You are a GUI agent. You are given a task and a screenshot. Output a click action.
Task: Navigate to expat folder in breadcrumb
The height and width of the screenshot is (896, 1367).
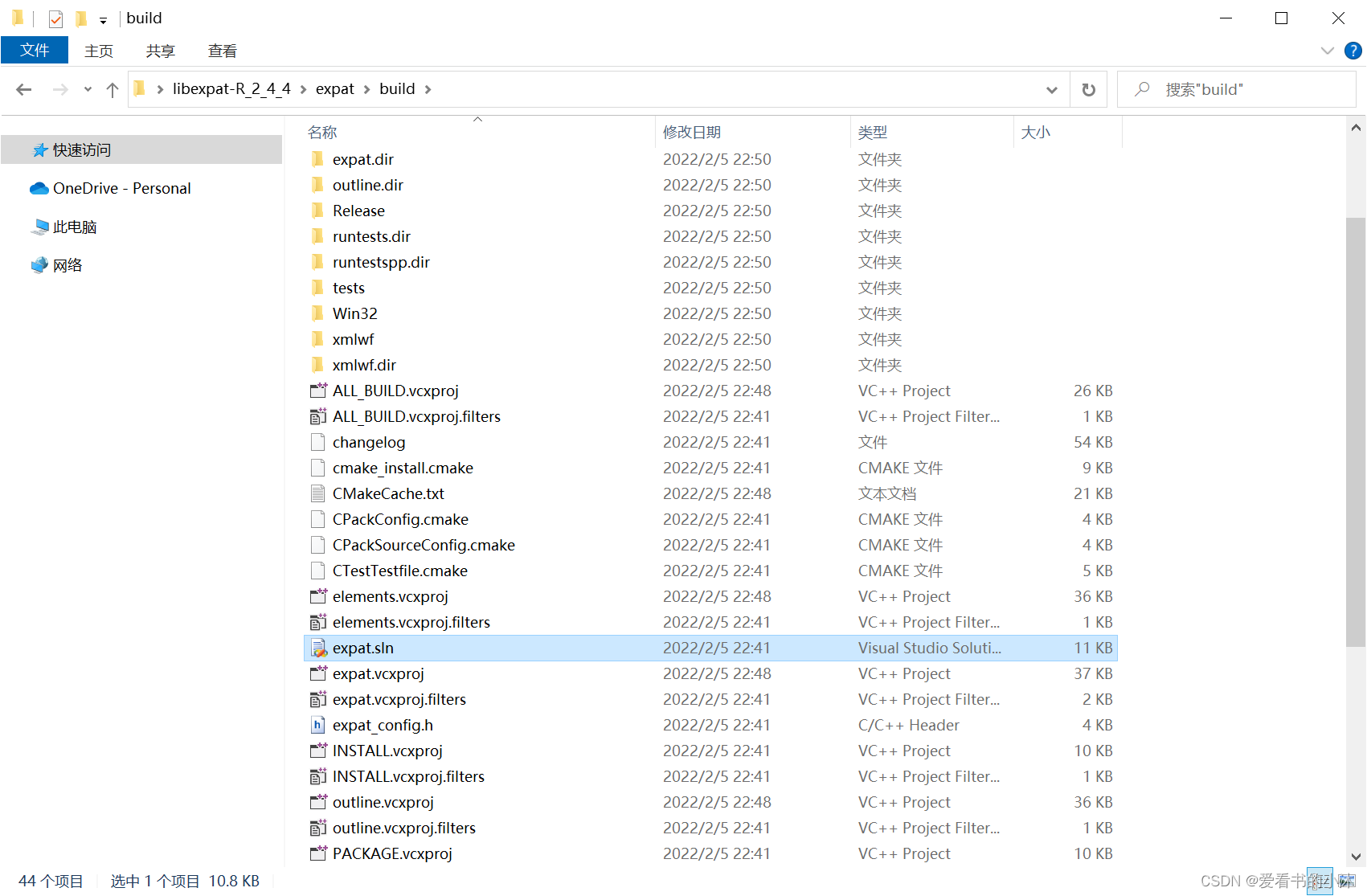pos(335,88)
